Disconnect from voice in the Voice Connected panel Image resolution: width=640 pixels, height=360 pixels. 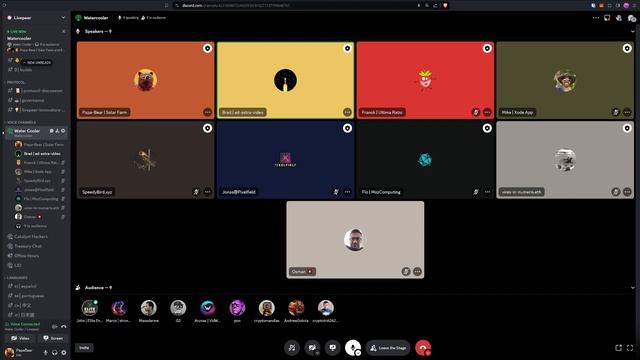(x=64, y=326)
